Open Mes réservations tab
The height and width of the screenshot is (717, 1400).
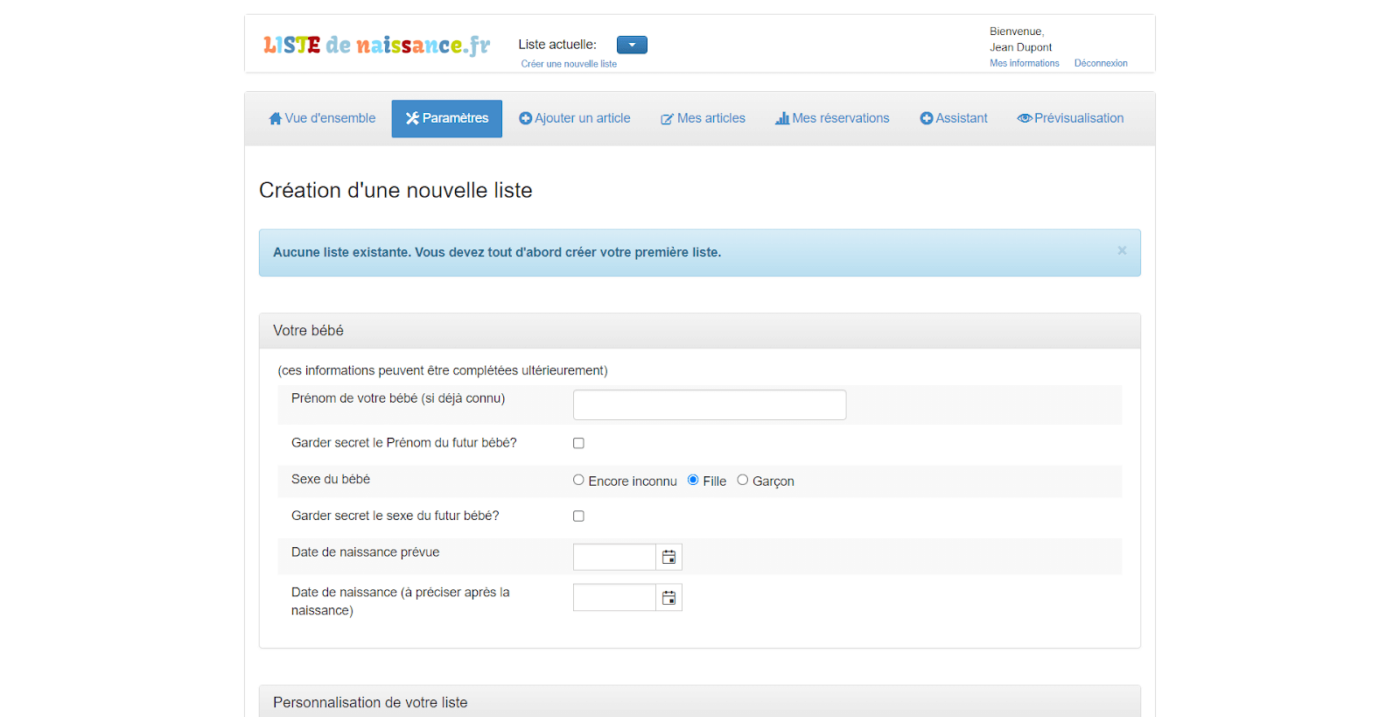click(x=832, y=118)
